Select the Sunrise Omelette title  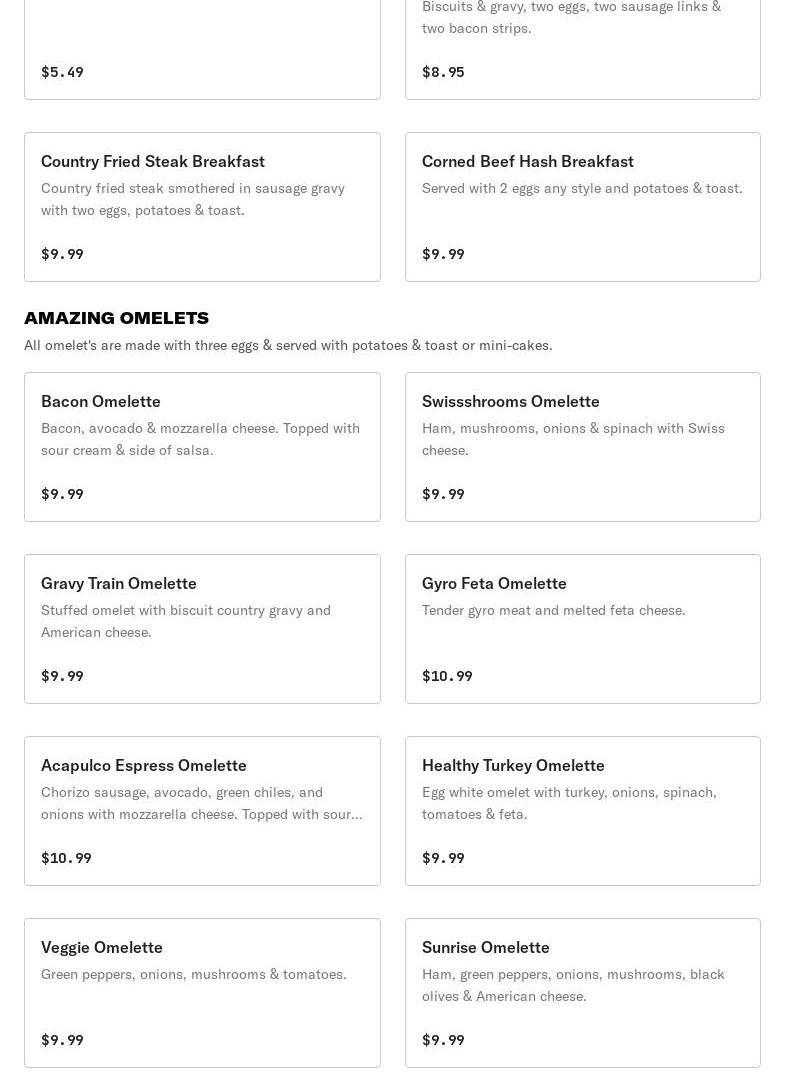485,947
